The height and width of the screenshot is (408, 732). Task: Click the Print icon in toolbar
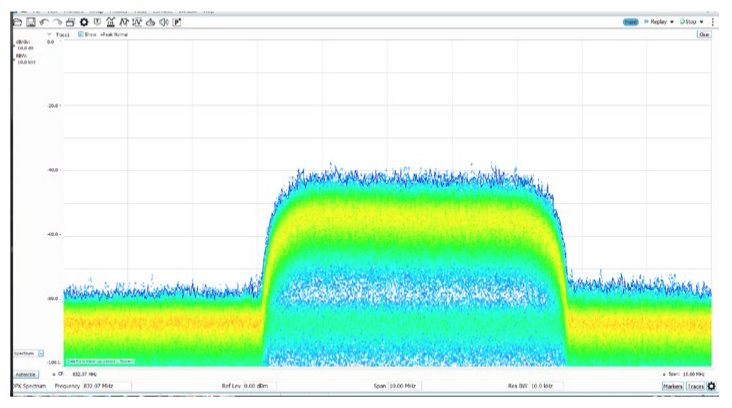coord(71,22)
